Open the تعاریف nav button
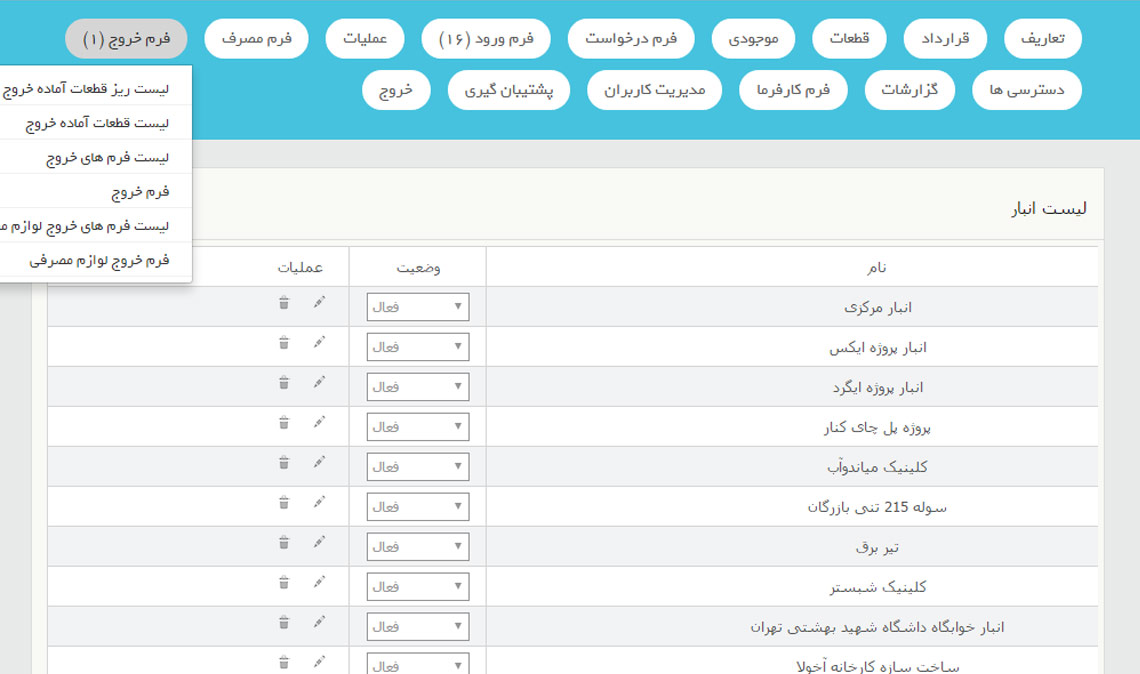 pos(1043,39)
